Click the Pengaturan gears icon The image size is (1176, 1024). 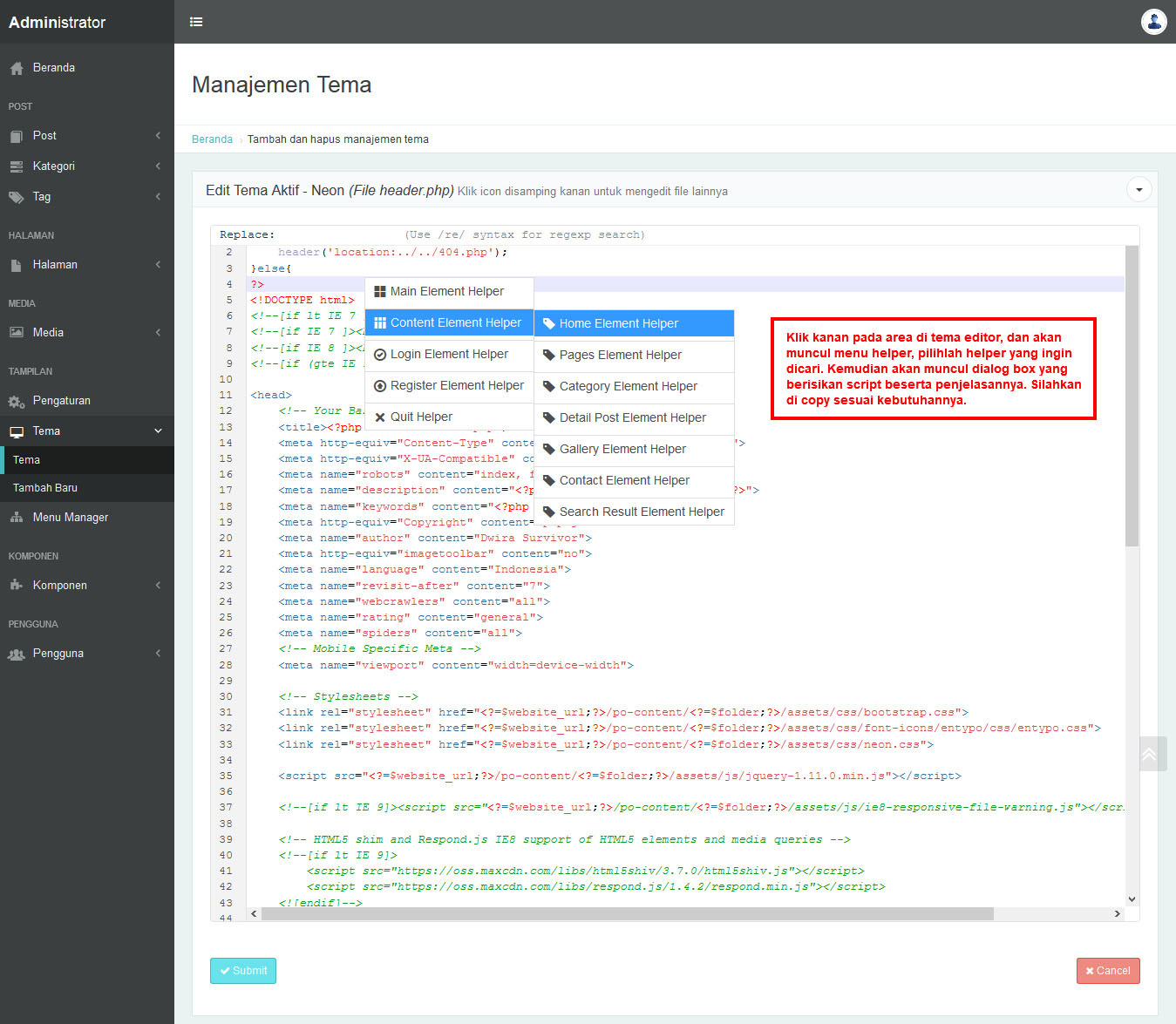click(x=17, y=401)
